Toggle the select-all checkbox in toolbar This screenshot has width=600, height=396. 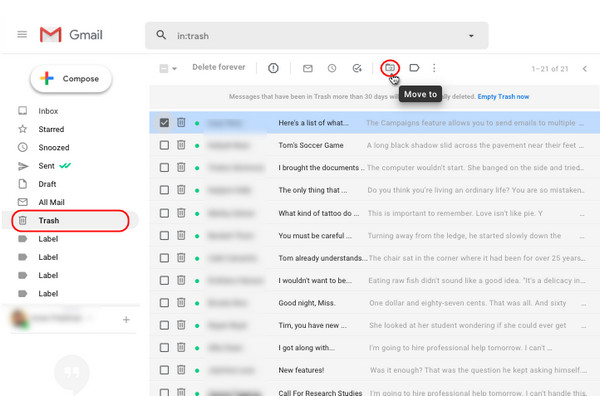[x=163, y=69]
